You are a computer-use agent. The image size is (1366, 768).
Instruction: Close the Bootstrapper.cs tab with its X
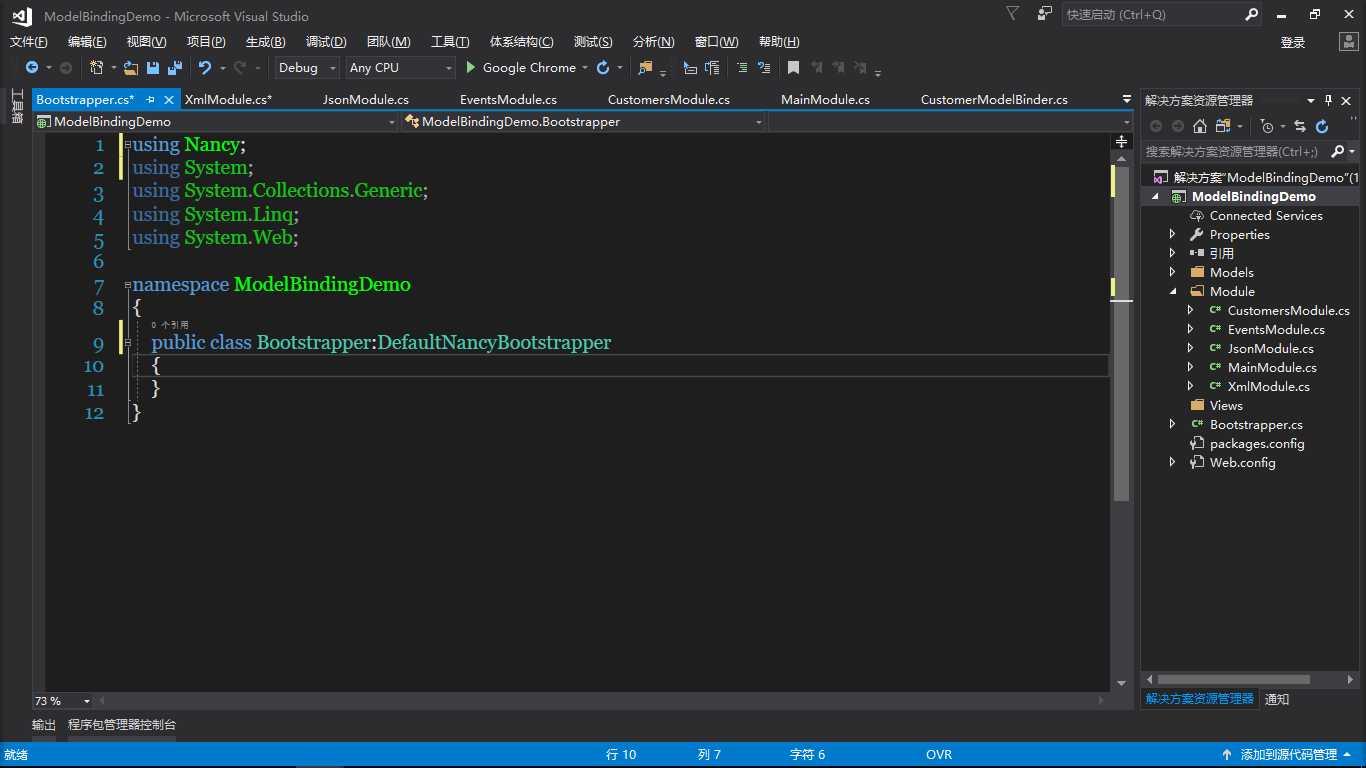click(x=169, y=100)
